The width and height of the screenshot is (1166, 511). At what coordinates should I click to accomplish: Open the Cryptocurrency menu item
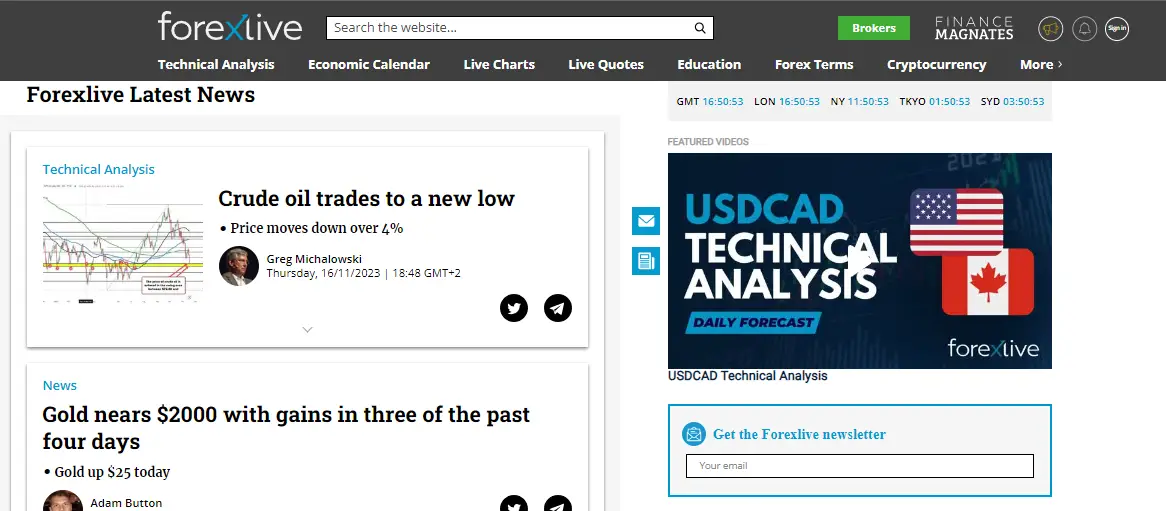(x=936, y=65)
